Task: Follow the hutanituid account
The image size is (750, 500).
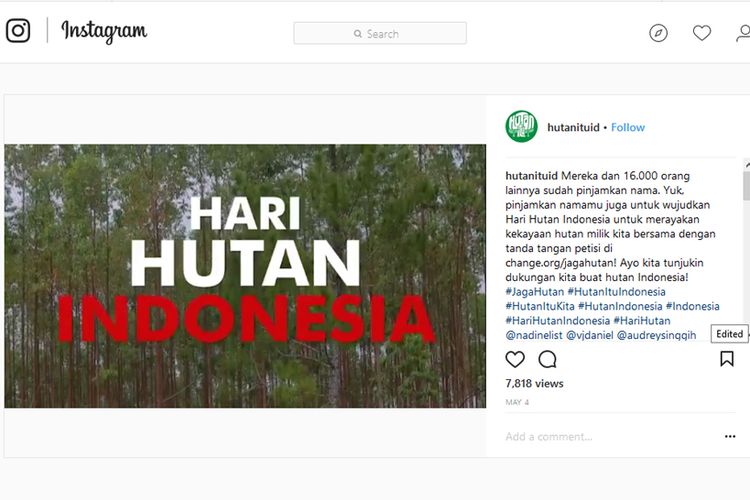Action: (x=628, y=127)
